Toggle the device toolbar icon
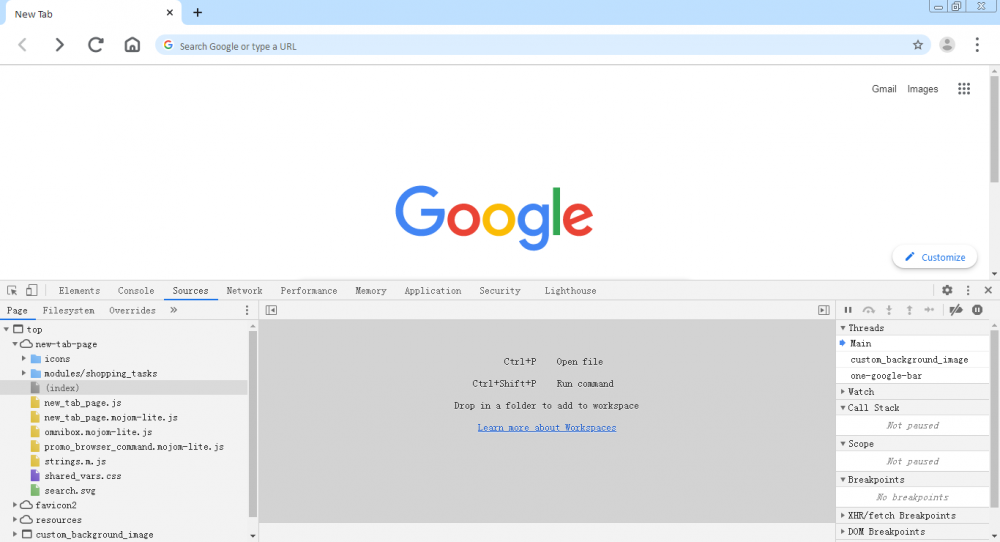Image resolution: width=1000 pixels, height=542 pixels. tap(31, 291)
